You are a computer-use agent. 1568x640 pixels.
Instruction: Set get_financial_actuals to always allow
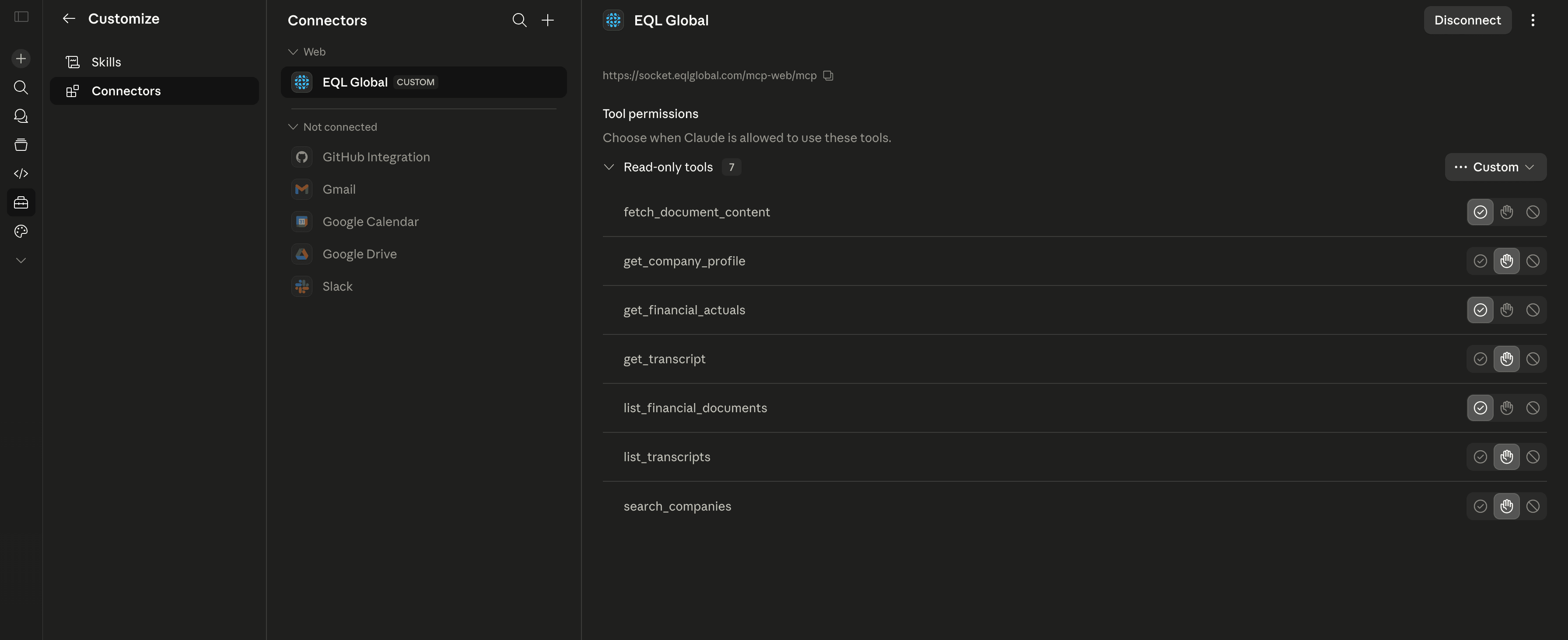tap(1480, 310)
